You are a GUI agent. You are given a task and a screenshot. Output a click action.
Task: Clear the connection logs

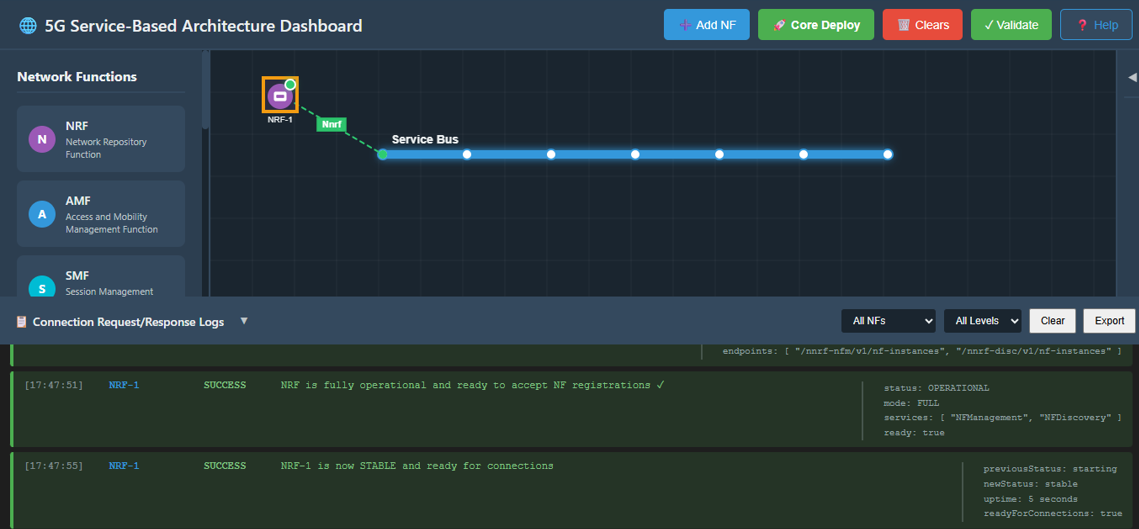point(1052,321)
